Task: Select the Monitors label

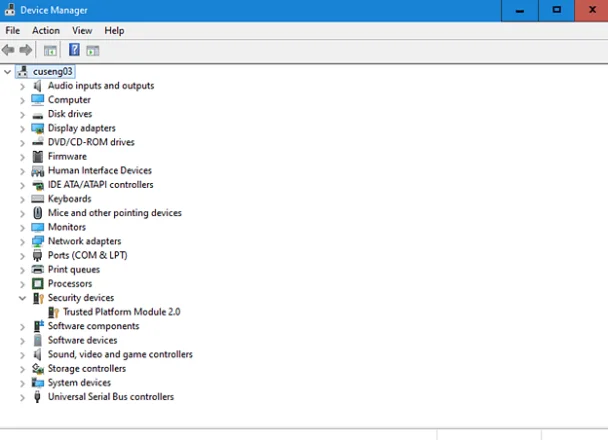Action: coord(67,227)
